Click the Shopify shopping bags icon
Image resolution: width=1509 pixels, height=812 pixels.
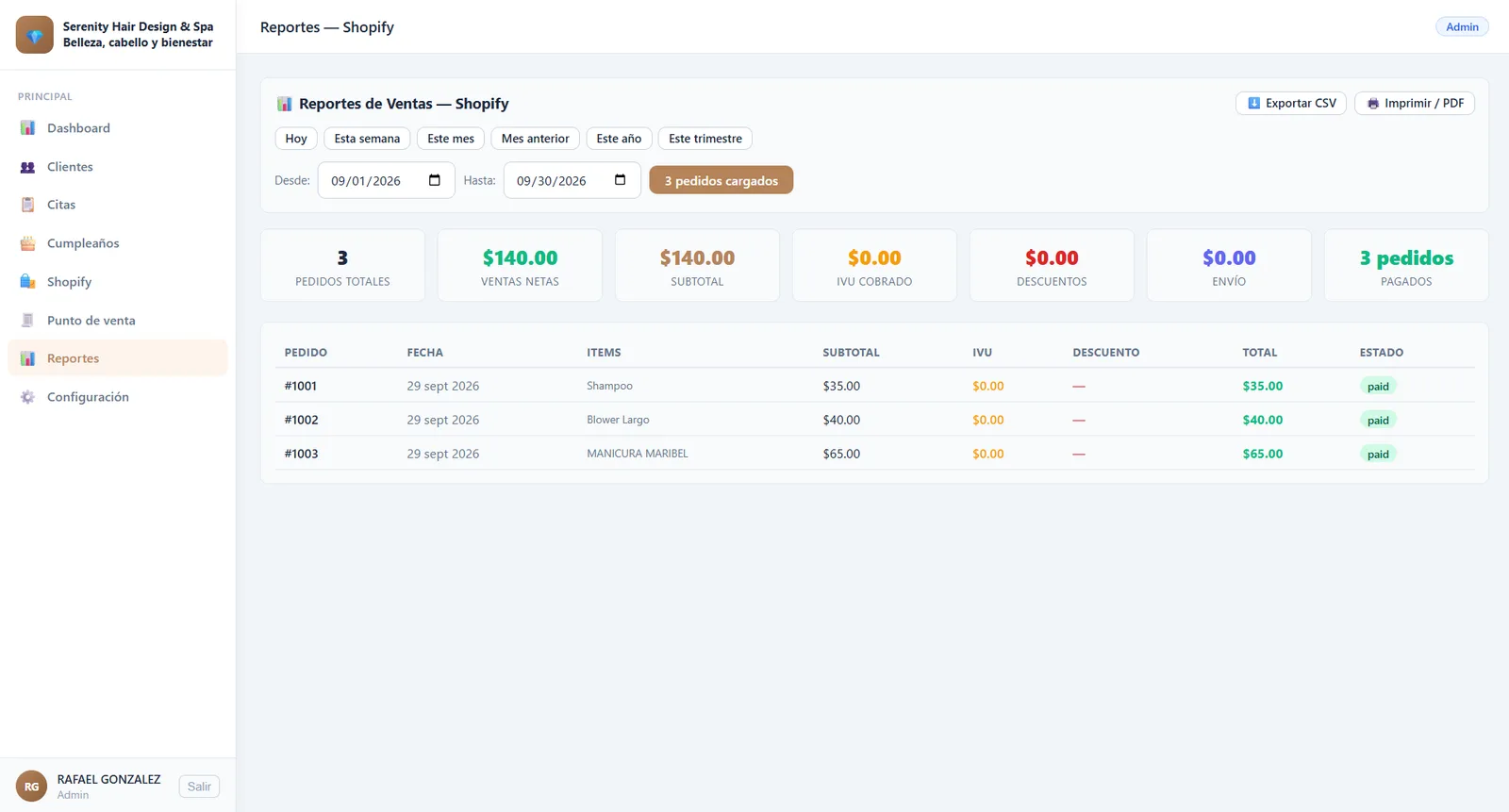click(x=27, y=282)
